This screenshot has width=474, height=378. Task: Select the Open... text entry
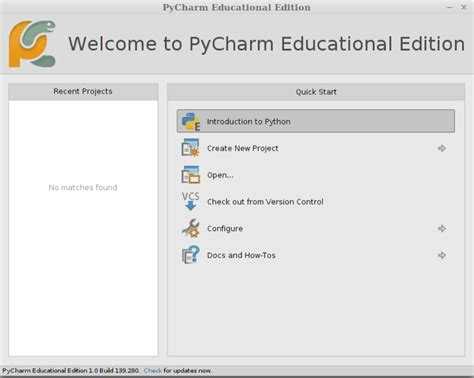coord(220,175)
